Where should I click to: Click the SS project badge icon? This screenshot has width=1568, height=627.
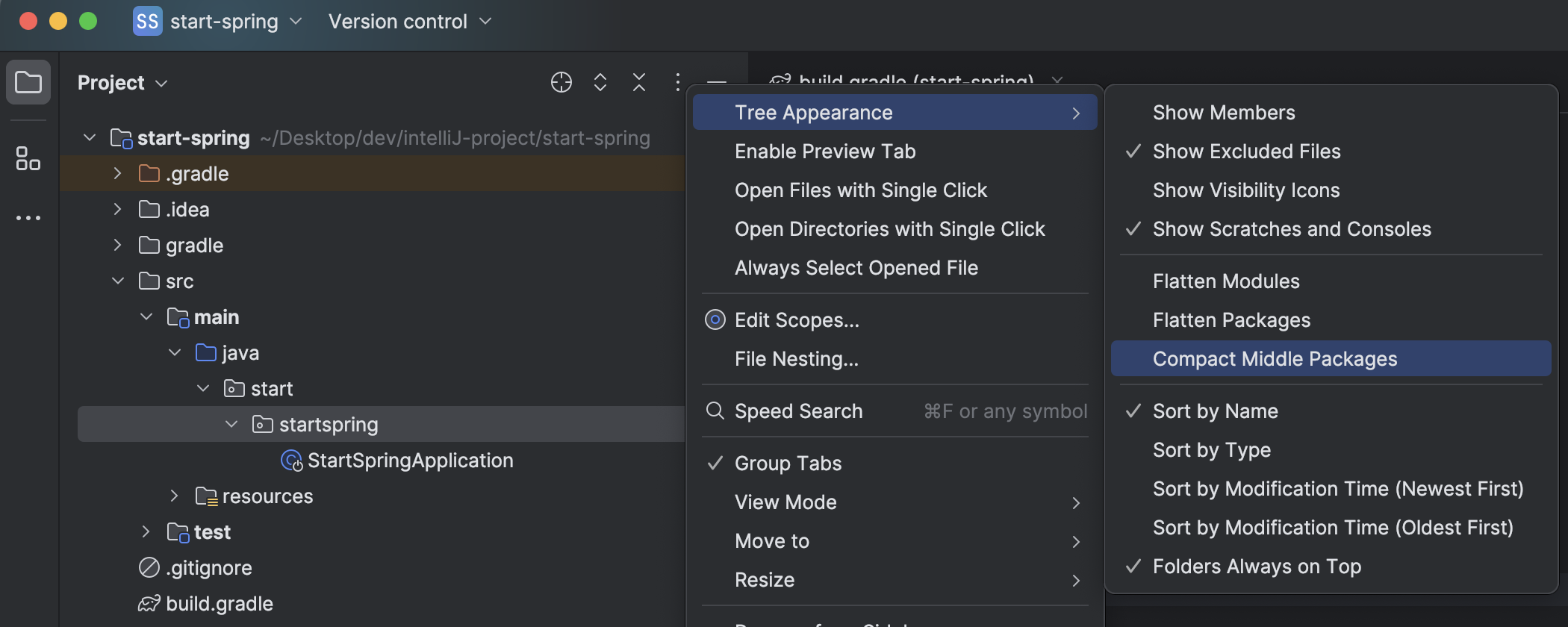[x=147, y=21]
